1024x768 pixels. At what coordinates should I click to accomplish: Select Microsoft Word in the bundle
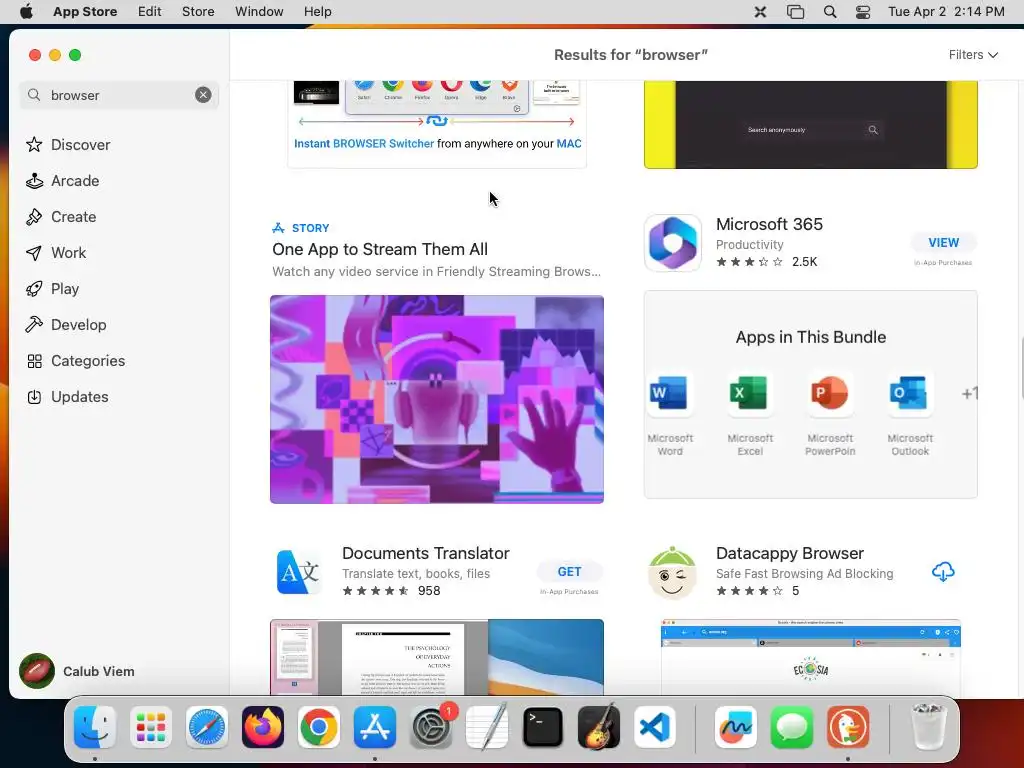pos(669,414)
